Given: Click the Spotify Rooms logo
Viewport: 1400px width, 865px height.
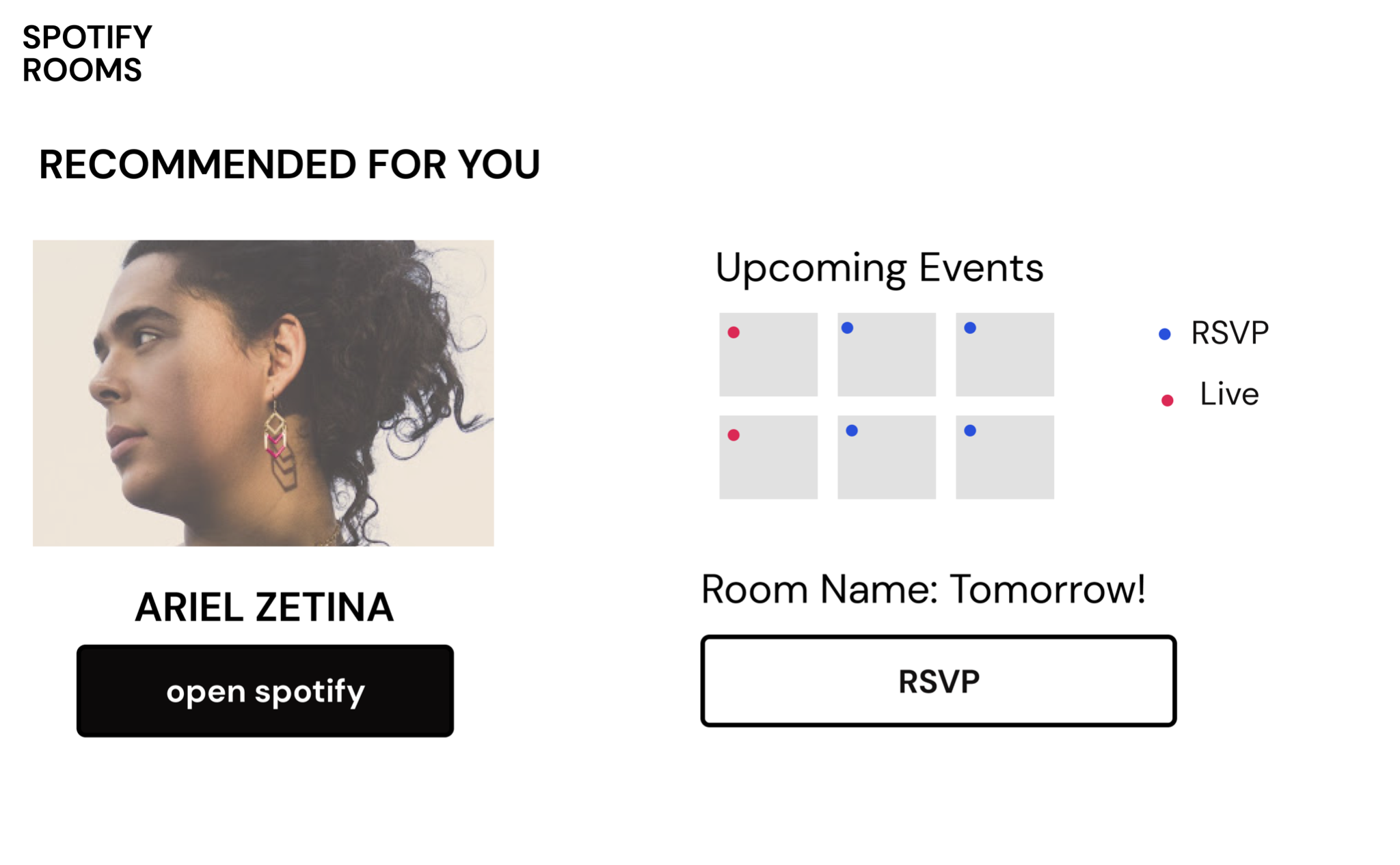Looking at the screenshot, I should [x=87, y=53].
